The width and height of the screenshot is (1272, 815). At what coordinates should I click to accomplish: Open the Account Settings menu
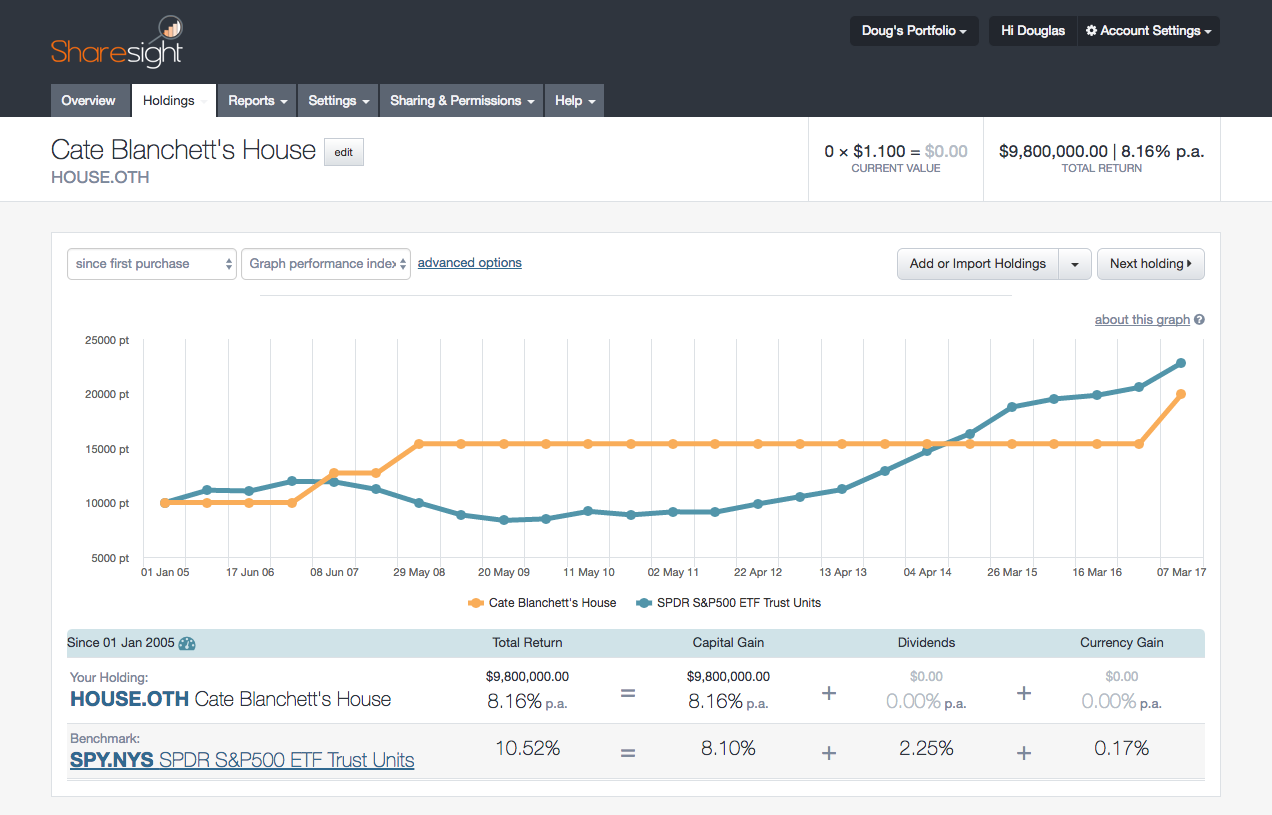(1148, 31)
